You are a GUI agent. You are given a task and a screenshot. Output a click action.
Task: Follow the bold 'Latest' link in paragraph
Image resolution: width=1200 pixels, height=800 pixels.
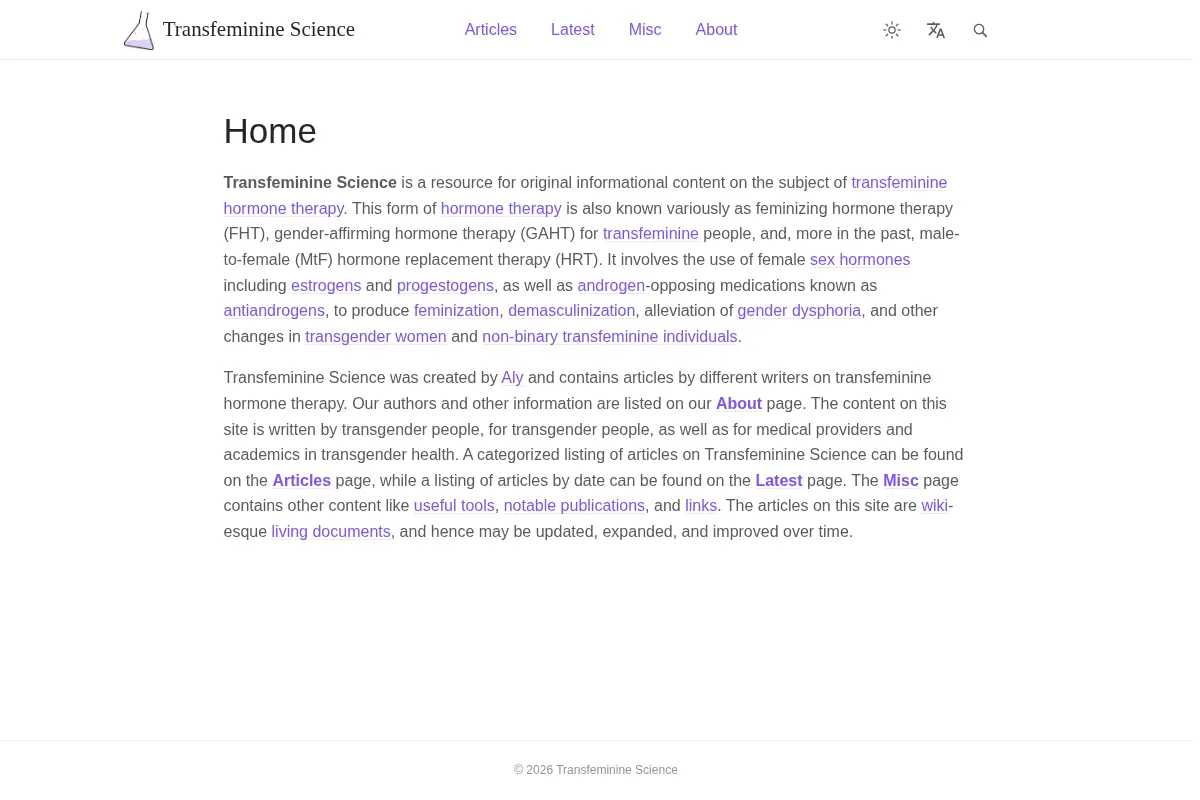[779, 481]
